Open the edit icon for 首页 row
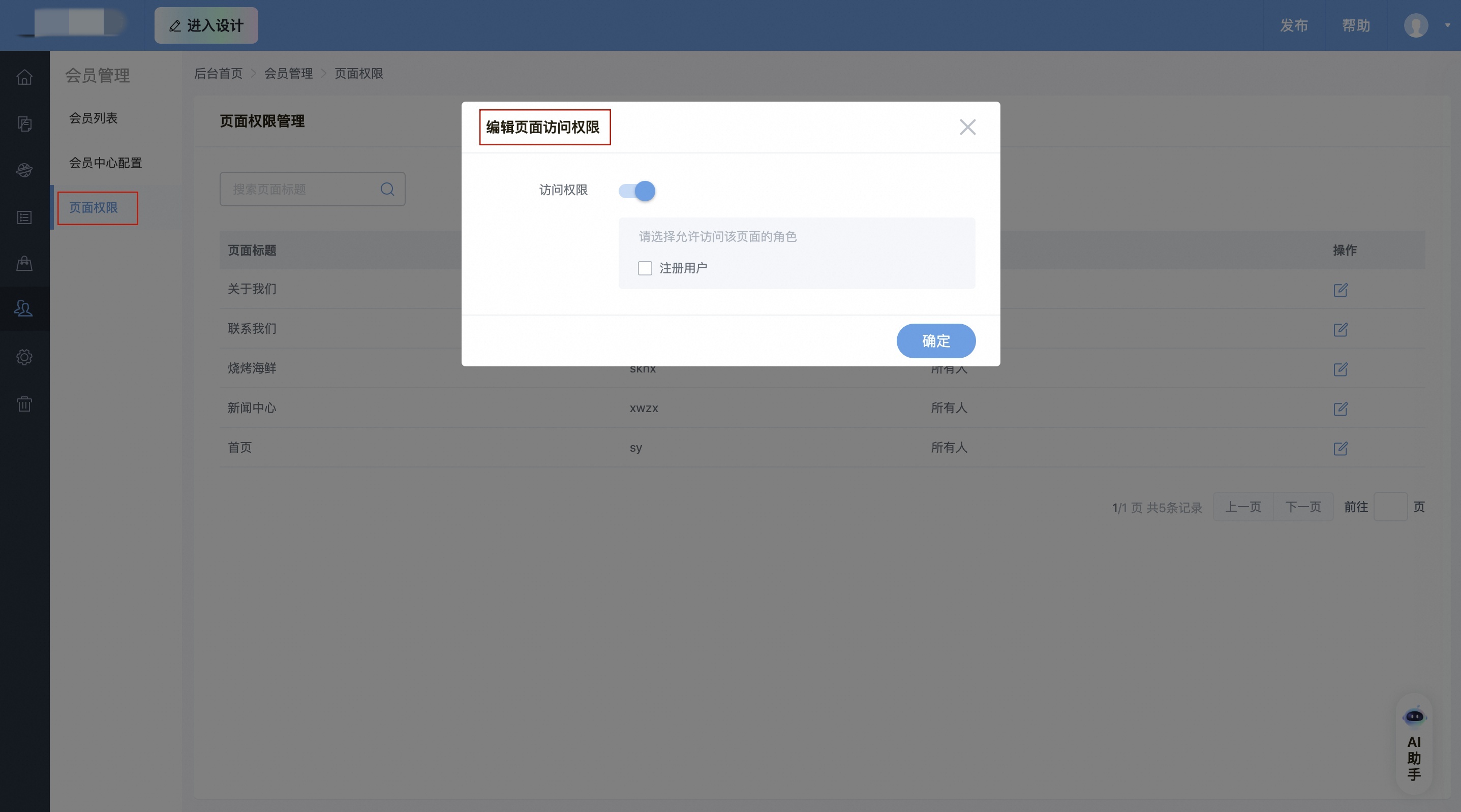1461x812 pixels. pyautogui.click(x=1341, y=449)
